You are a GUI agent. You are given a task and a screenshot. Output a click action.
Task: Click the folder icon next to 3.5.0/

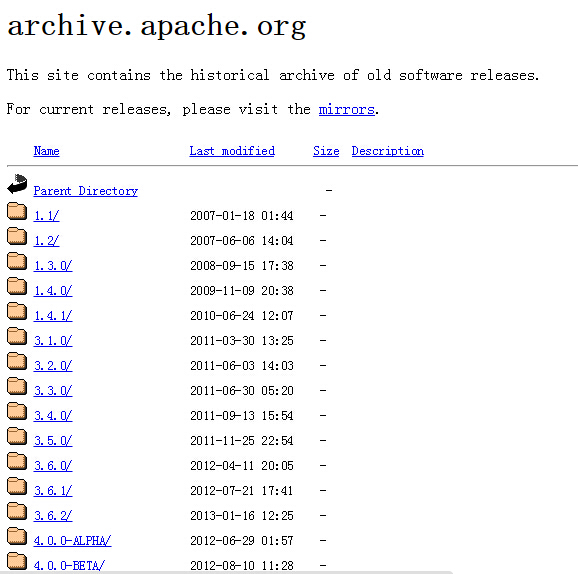pos(17,436)
